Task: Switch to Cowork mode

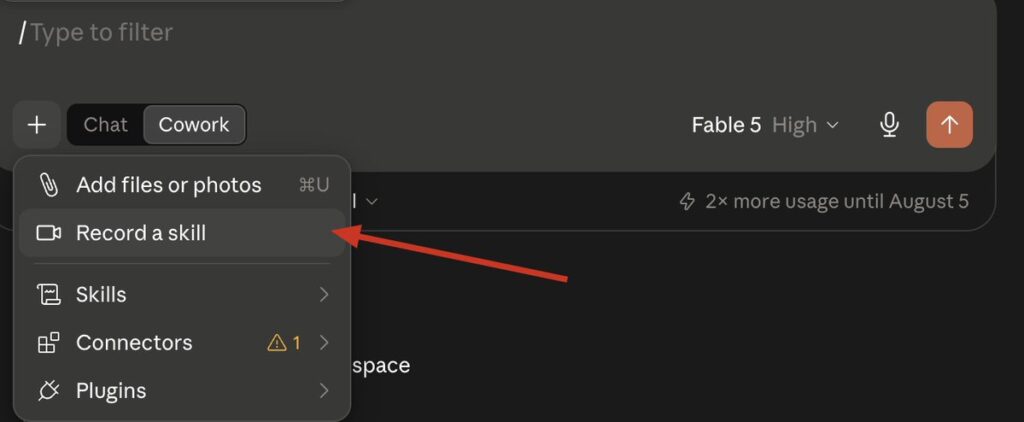Action: click(194, 125)
